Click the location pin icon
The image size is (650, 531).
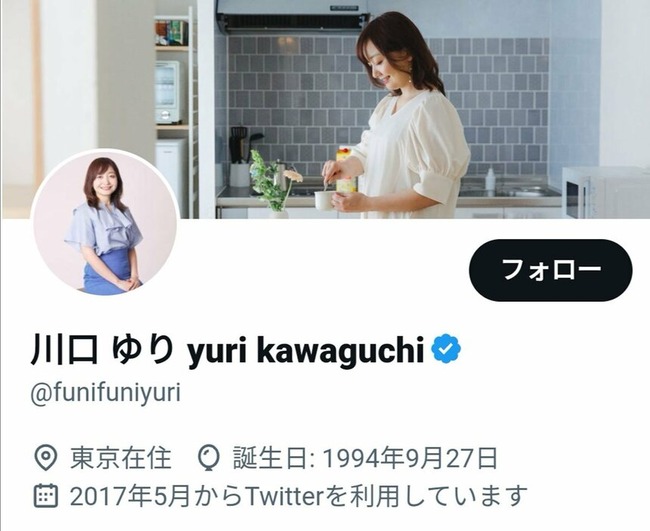click(x=45, y=458)
